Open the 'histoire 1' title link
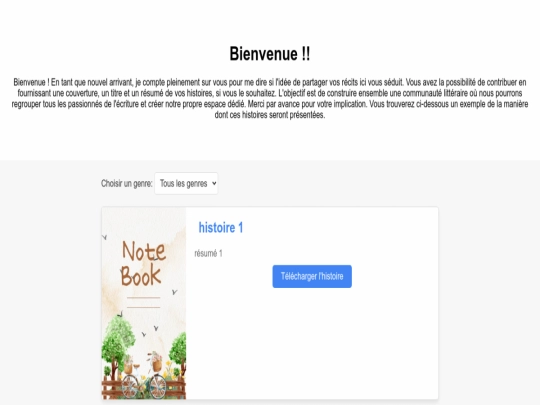 (x=221, y=228)
